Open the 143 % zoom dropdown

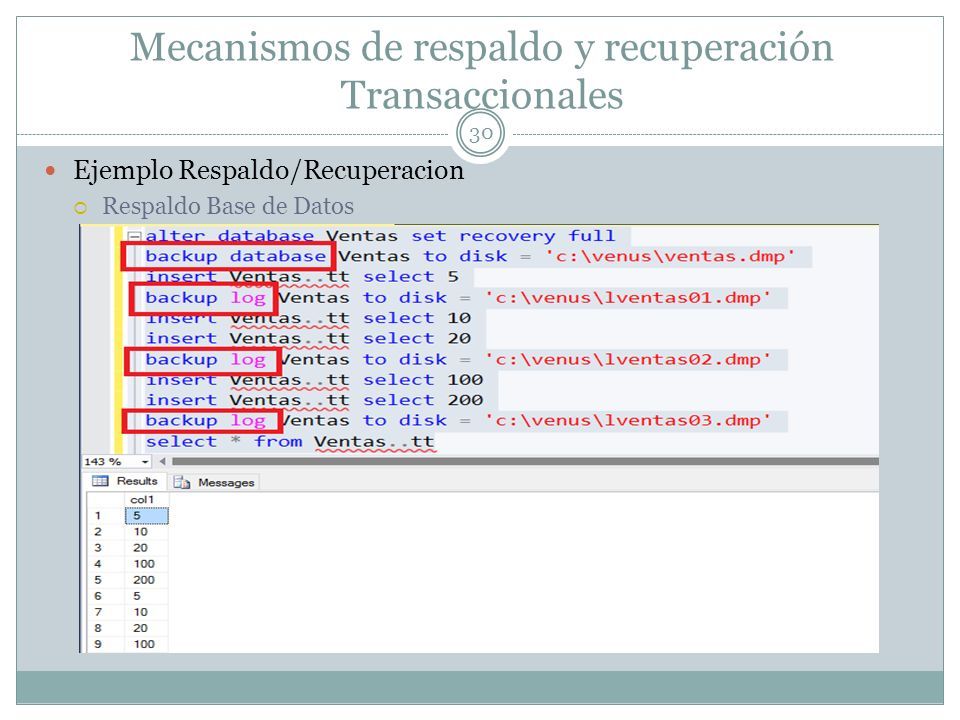pos(145,462)
